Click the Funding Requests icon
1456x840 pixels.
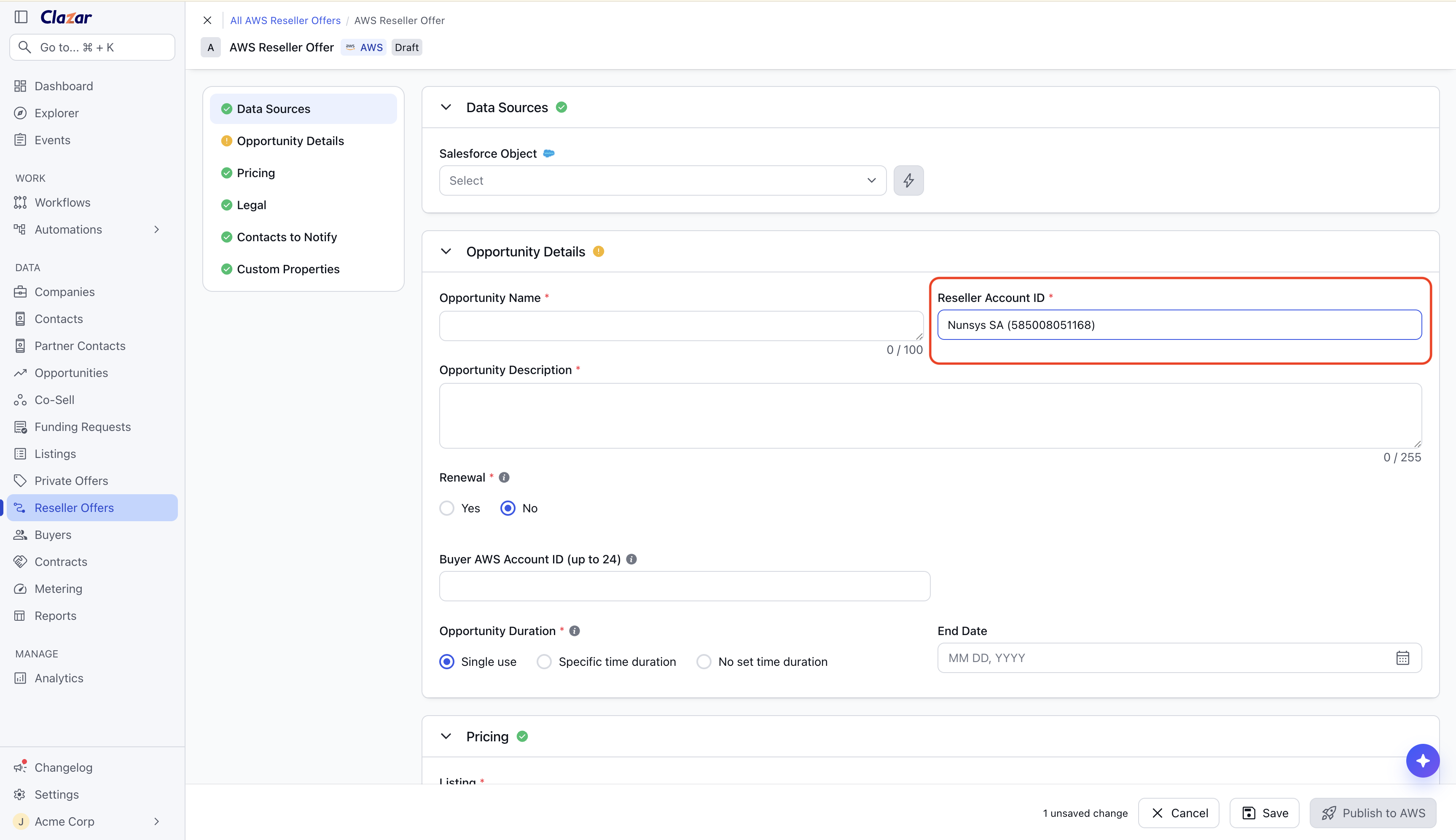click(20, 427)
